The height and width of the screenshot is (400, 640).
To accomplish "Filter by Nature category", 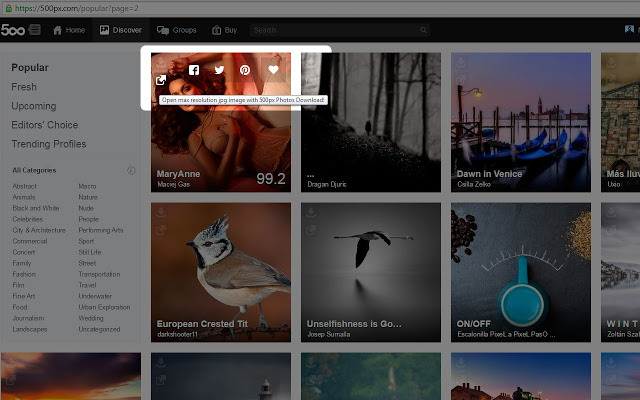I will coord(88,197).
